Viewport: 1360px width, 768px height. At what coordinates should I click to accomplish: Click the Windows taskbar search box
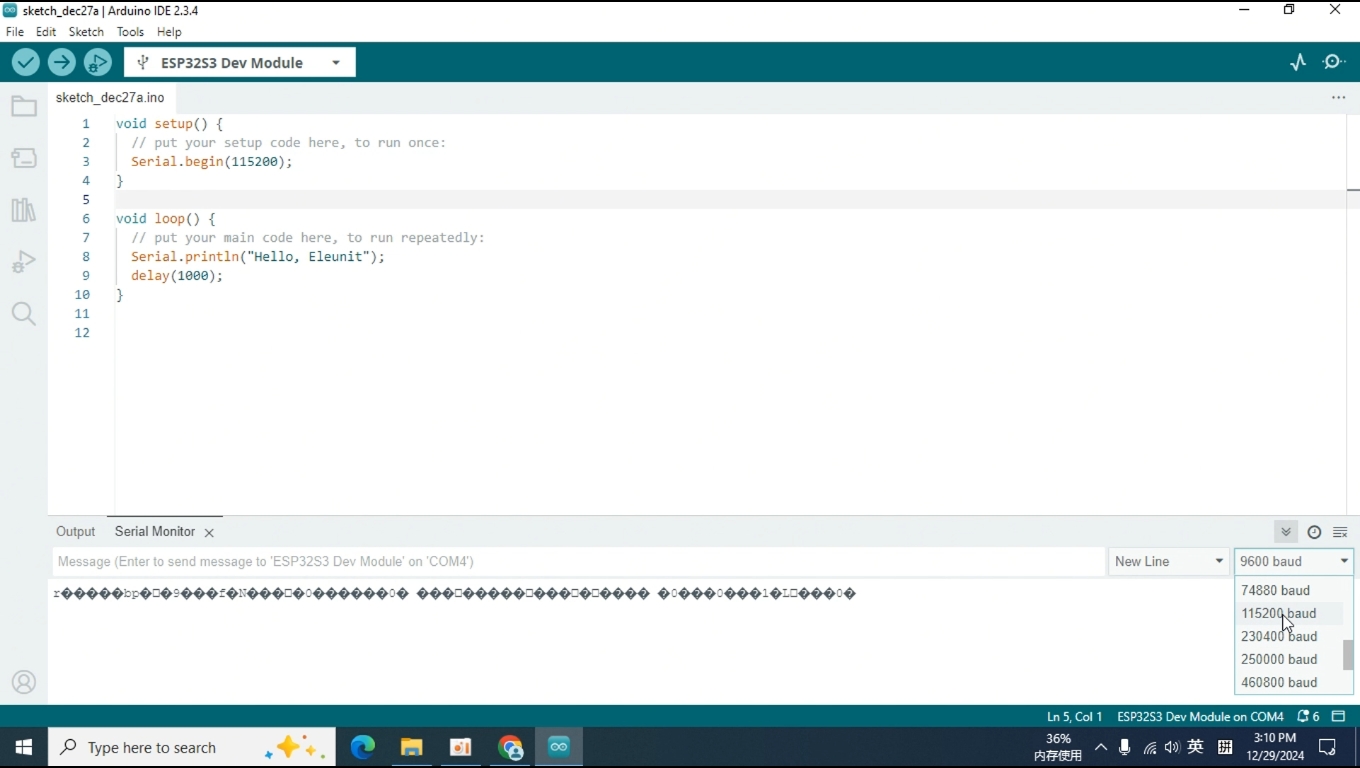pyautogui.click(x=192, y=747)
